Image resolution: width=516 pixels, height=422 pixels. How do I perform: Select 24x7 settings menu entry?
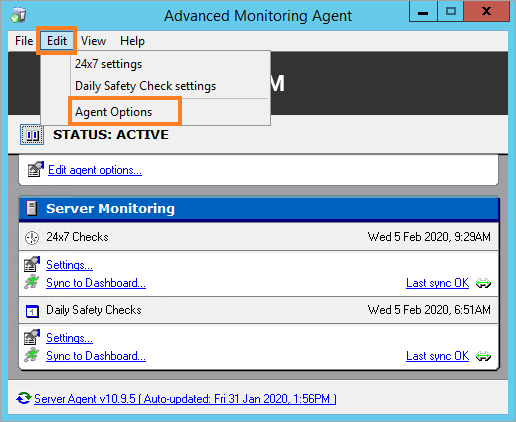pyautogui.click(x=108, y=64)
